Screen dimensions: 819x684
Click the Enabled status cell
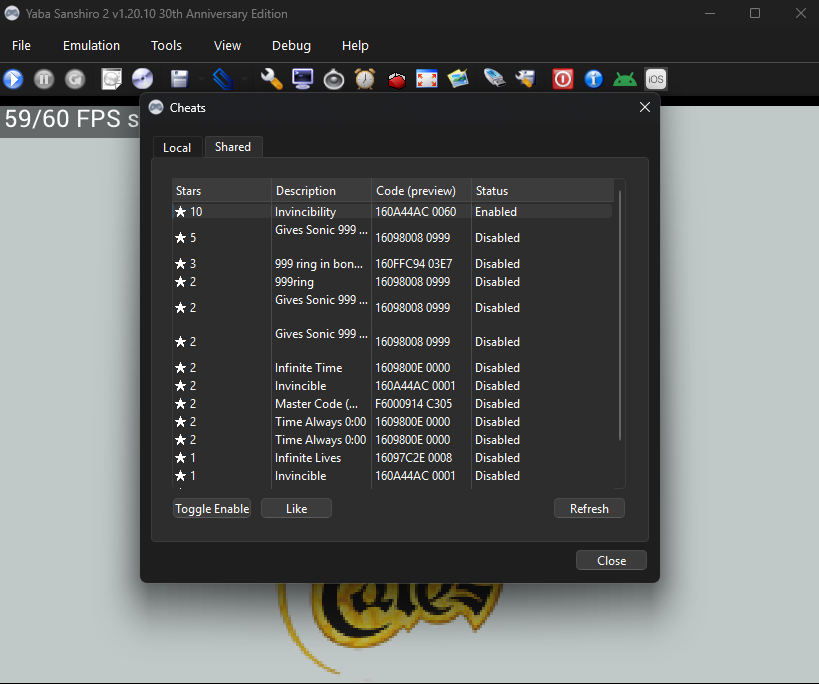pos(496,211)
